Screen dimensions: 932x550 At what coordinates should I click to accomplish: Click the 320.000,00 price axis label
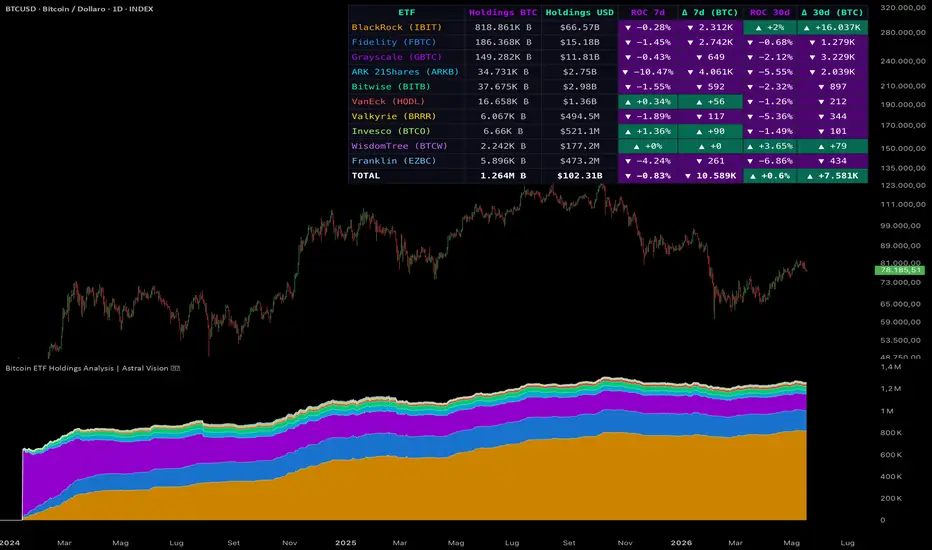click(903, 8)
